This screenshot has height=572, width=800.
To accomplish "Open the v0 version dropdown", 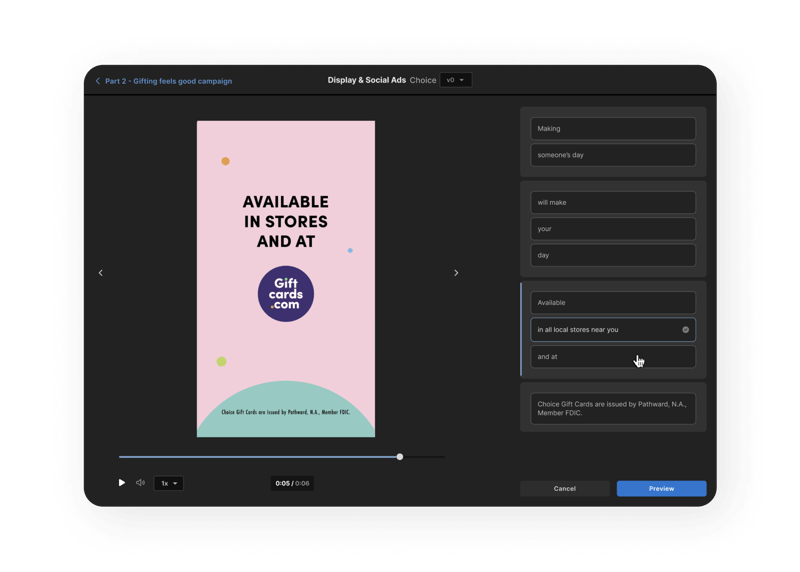I will coord(456,80).
